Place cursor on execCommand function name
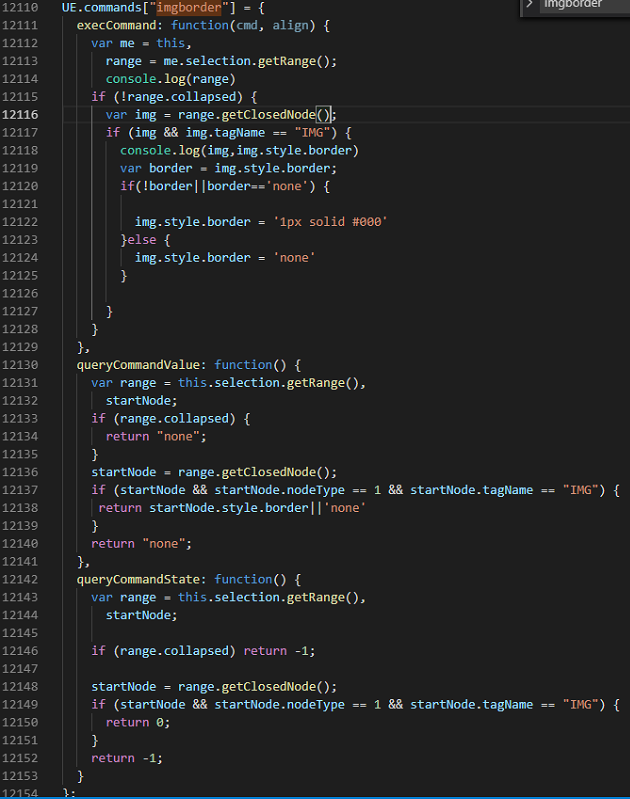The width and height of the screenshot is (630, 799). click(116, 25)
